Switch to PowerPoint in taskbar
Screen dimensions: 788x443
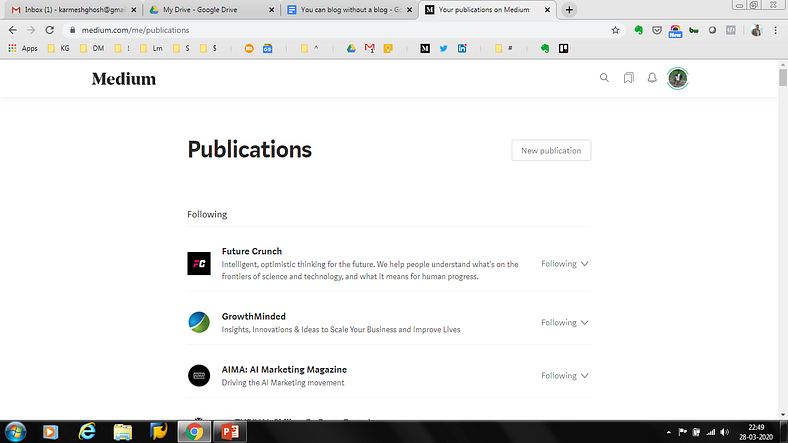pos(230,431)
